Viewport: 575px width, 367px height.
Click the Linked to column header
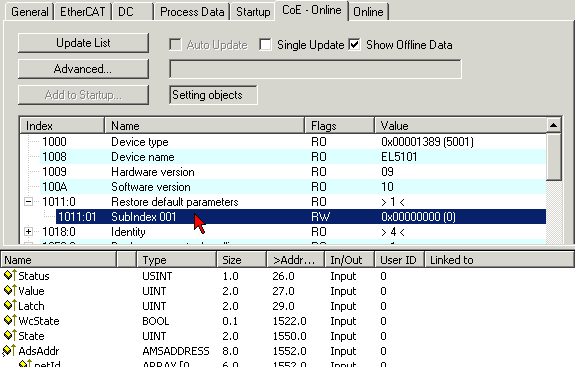click(499, 260)
